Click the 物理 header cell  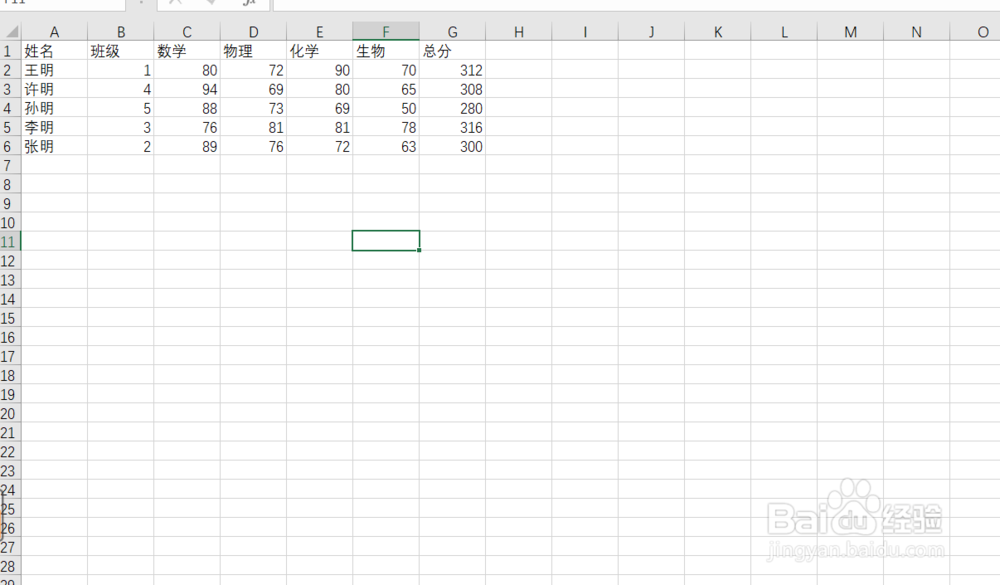click(x=253, y=50)
